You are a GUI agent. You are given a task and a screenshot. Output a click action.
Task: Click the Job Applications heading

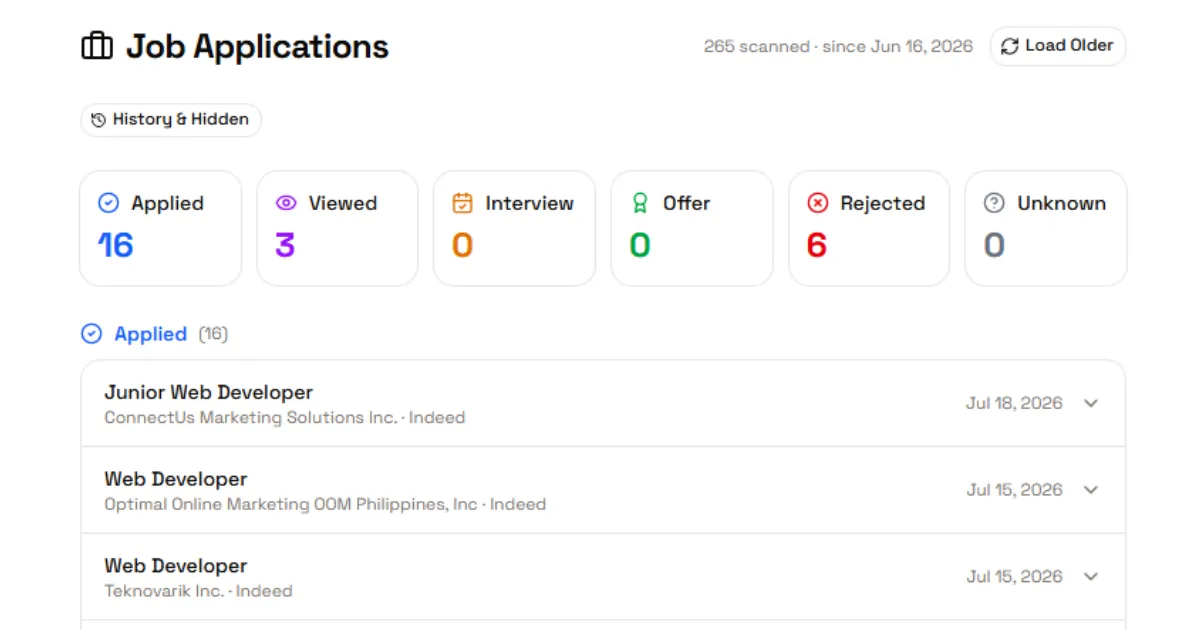click(x=257, y=46)
